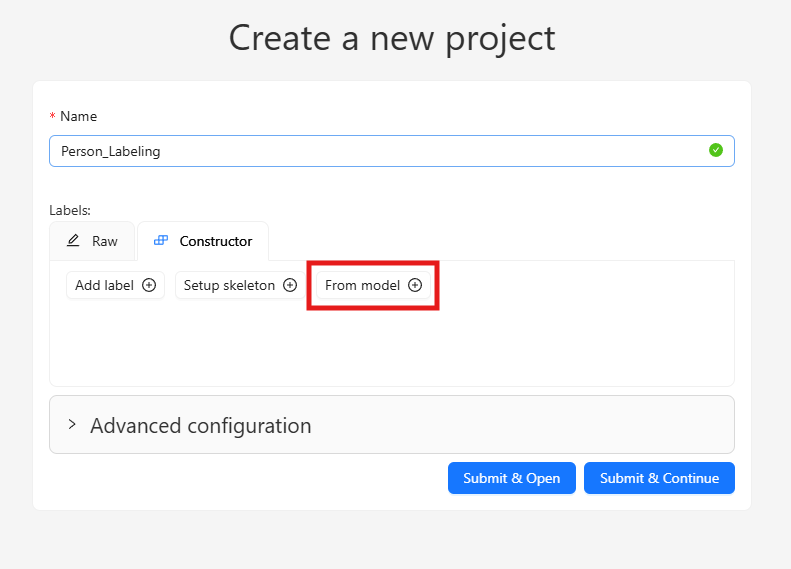The height and width of the screenshot is (569, 791).
Task: Click the red required asterisk
Action: [52, 117]
